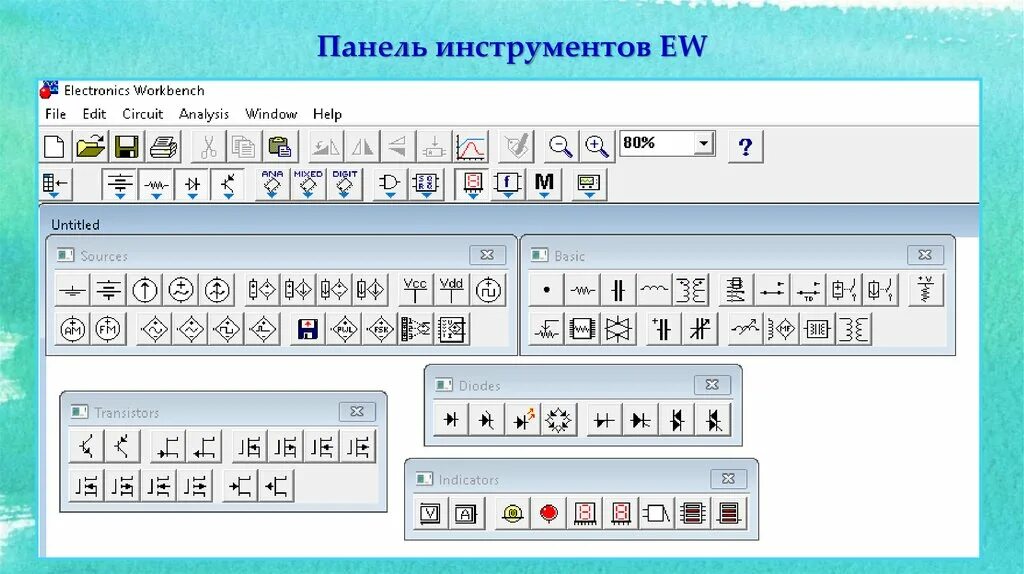This screenshot has height=574, width=1024.
Task: Print using the printer icon
Action: [163, 146]
